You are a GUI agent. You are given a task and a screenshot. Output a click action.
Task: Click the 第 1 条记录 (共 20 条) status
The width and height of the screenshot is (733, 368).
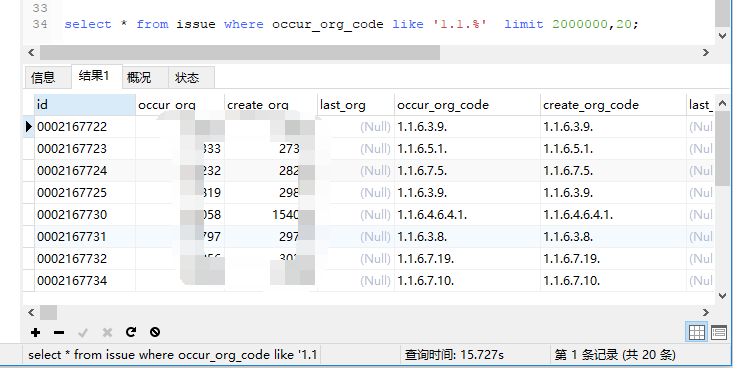pyautogui.click(x=615, y=355)
